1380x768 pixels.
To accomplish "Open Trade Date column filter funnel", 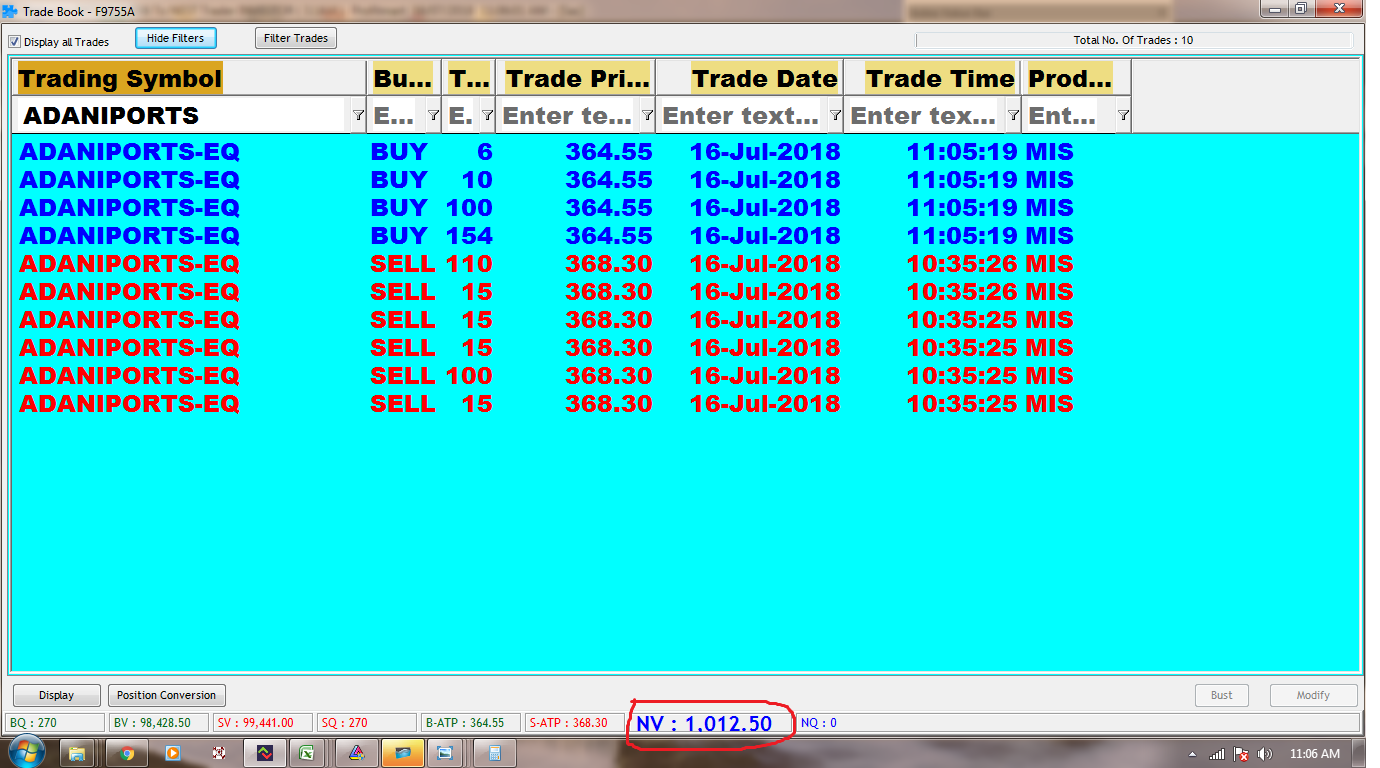I will (835, 116).
